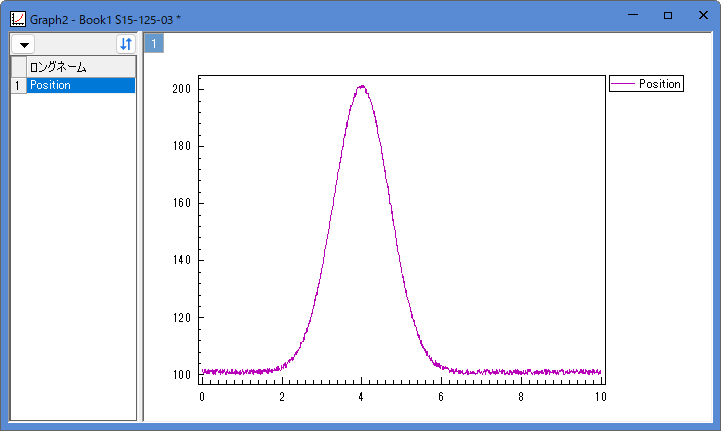
Task: Click the Position legend box
Action: click(x=646, y=84)
